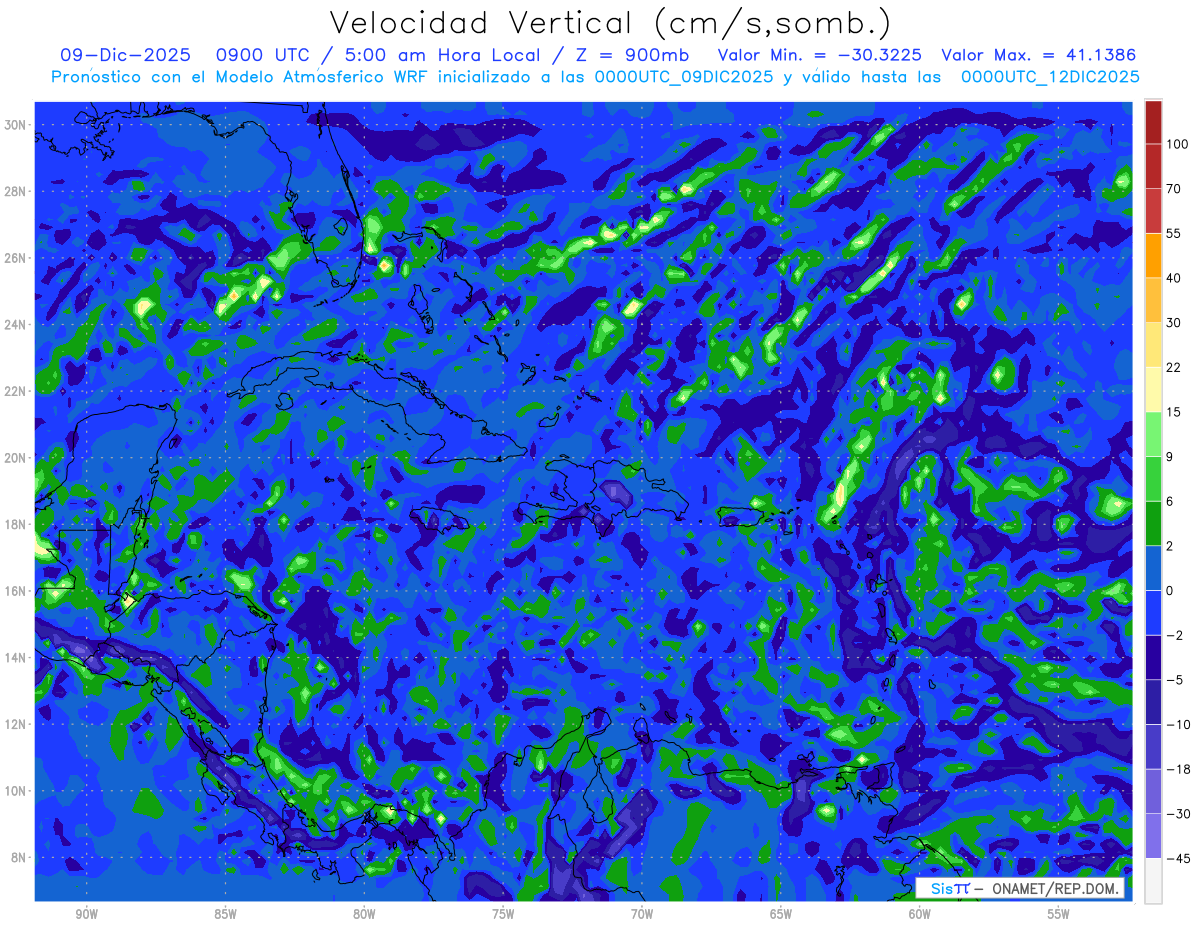Viewport: 1200px width, 927px height.
Task: Click the "10N" latitude label
Action: [x=16, y=791]
